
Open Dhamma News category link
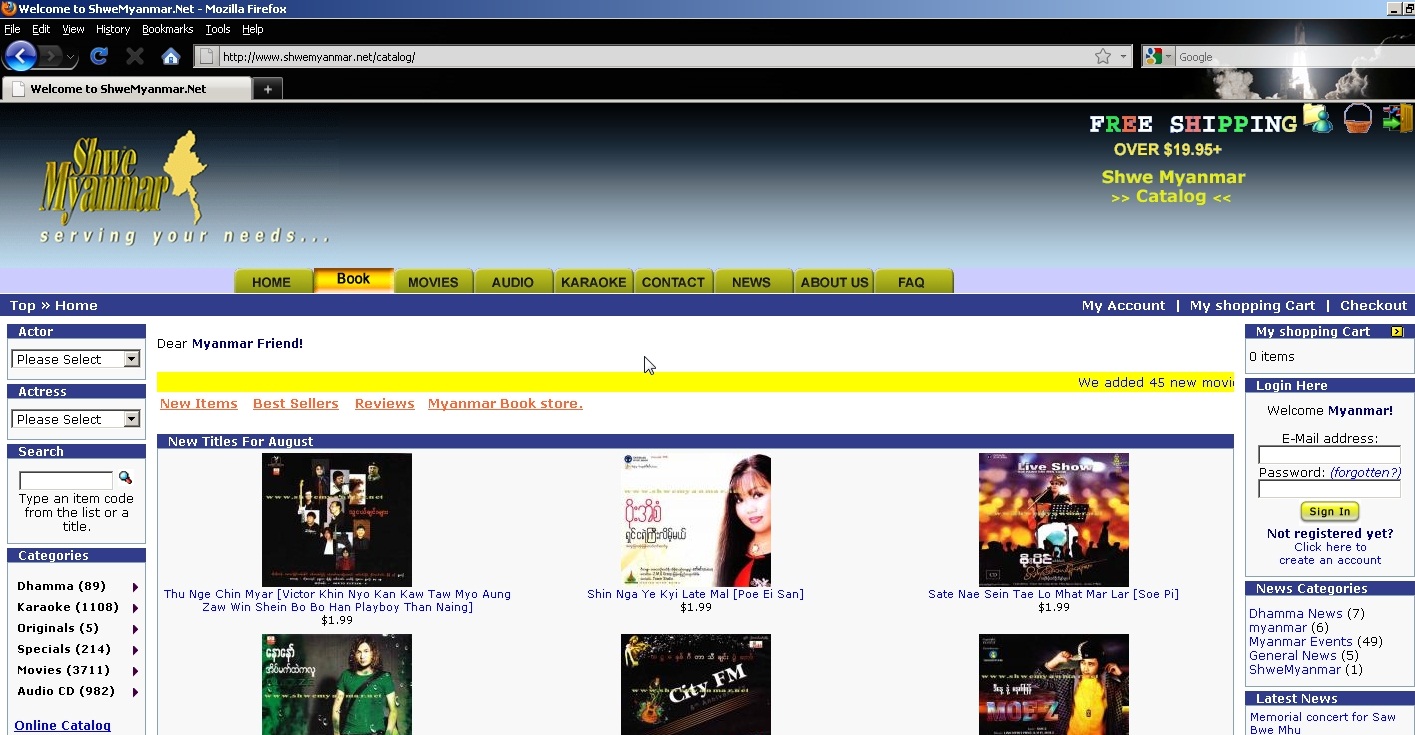[x=1296, y=614]
